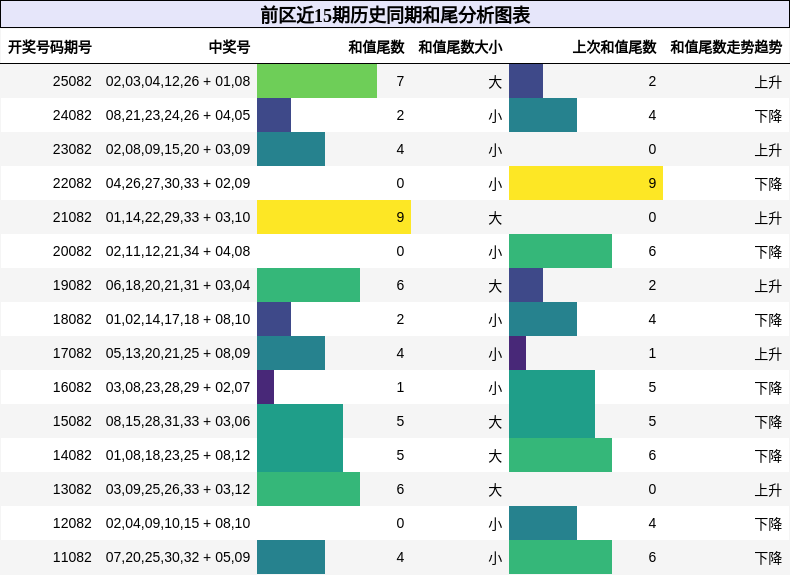Click winning numbers 05,13,20,21,25 + 08,09
This screenshot has width=790, height=575.
point(178,353)
